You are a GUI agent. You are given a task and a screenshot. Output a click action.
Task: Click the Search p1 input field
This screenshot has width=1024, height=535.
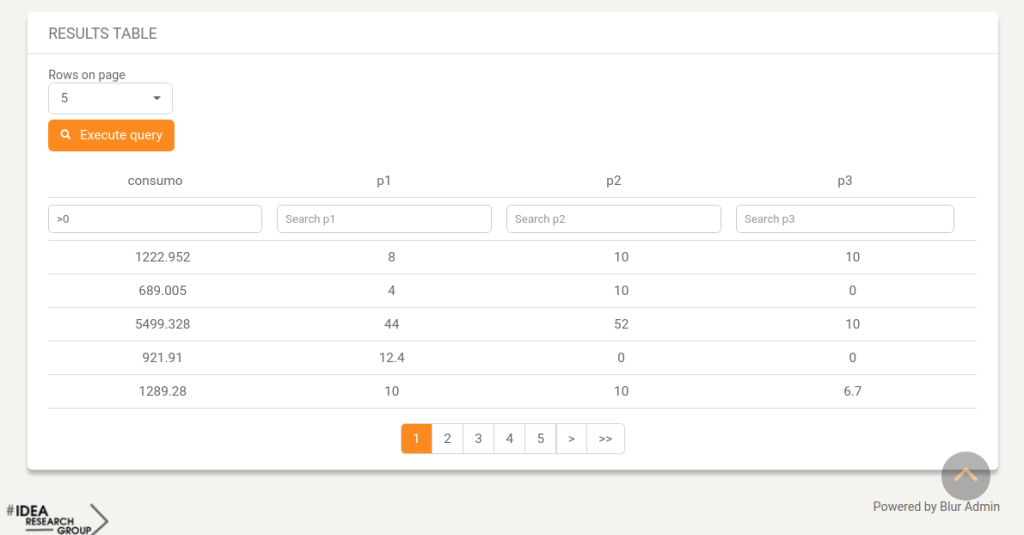tap(384, 219)
